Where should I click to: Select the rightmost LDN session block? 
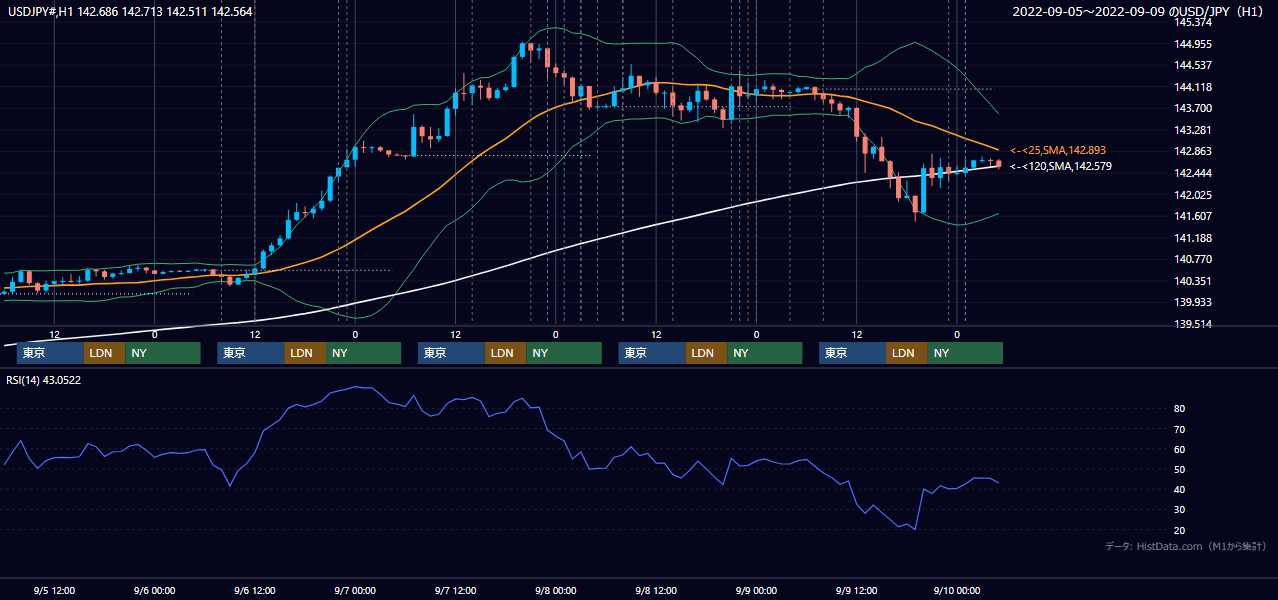click(x=906, y=353)
